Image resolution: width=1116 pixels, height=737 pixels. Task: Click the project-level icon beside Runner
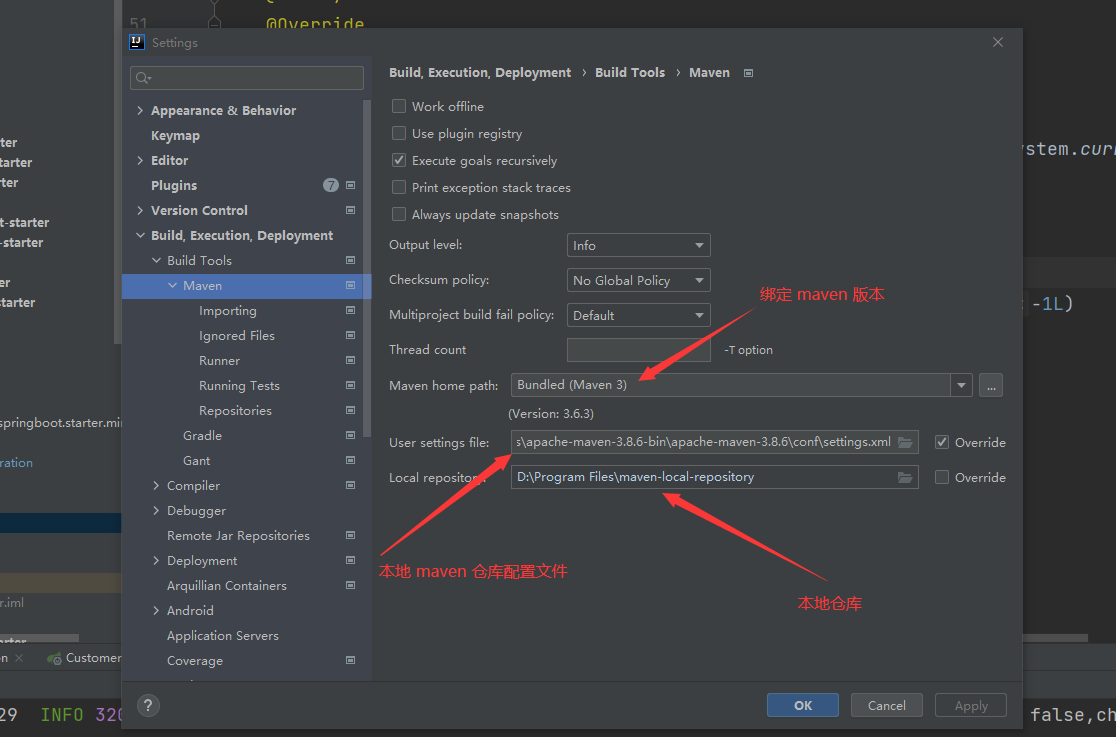pyautogui.click(x=350, y=360)
